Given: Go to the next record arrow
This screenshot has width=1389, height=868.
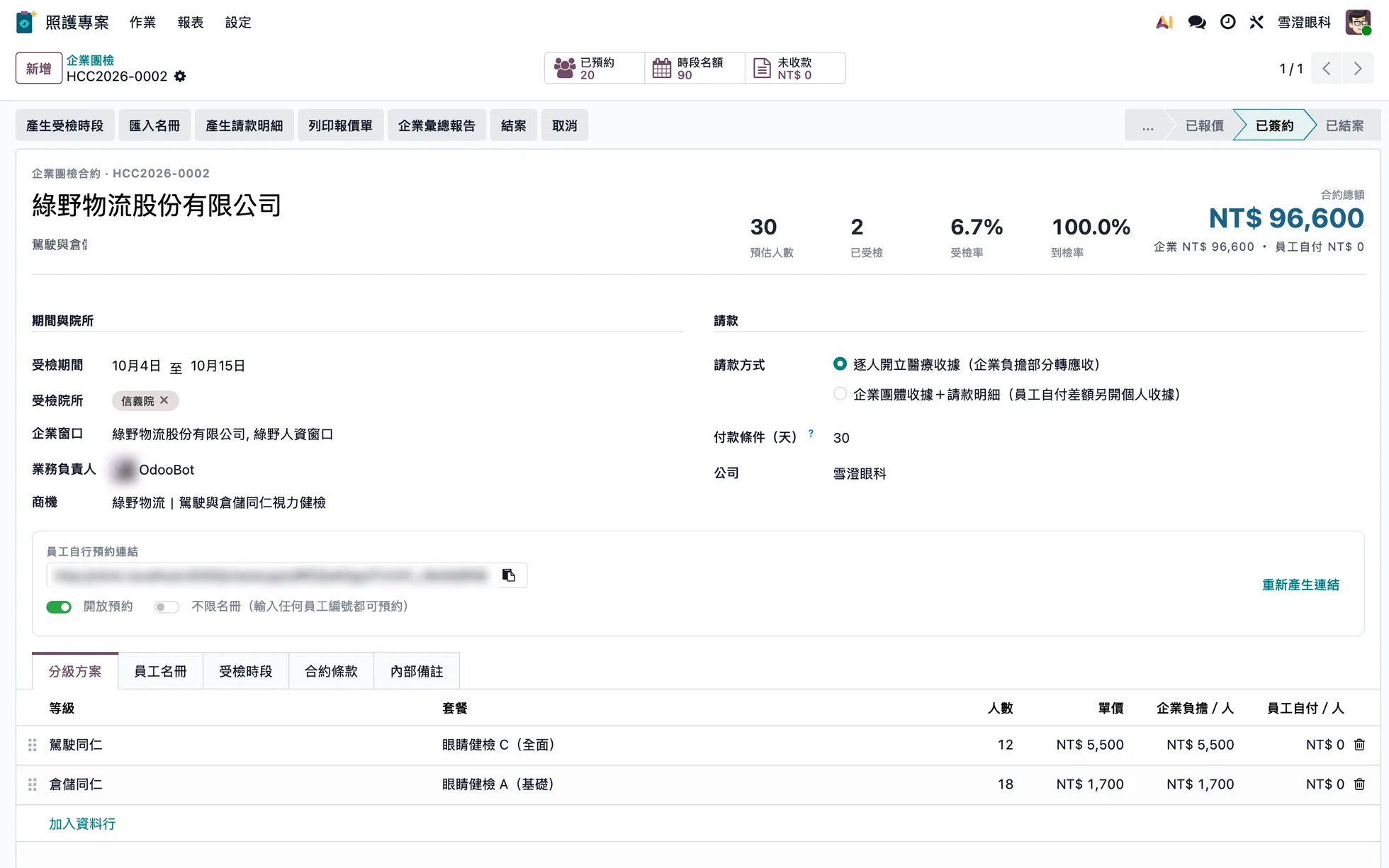Looking at the screenshot, I should click(1358, 69).
